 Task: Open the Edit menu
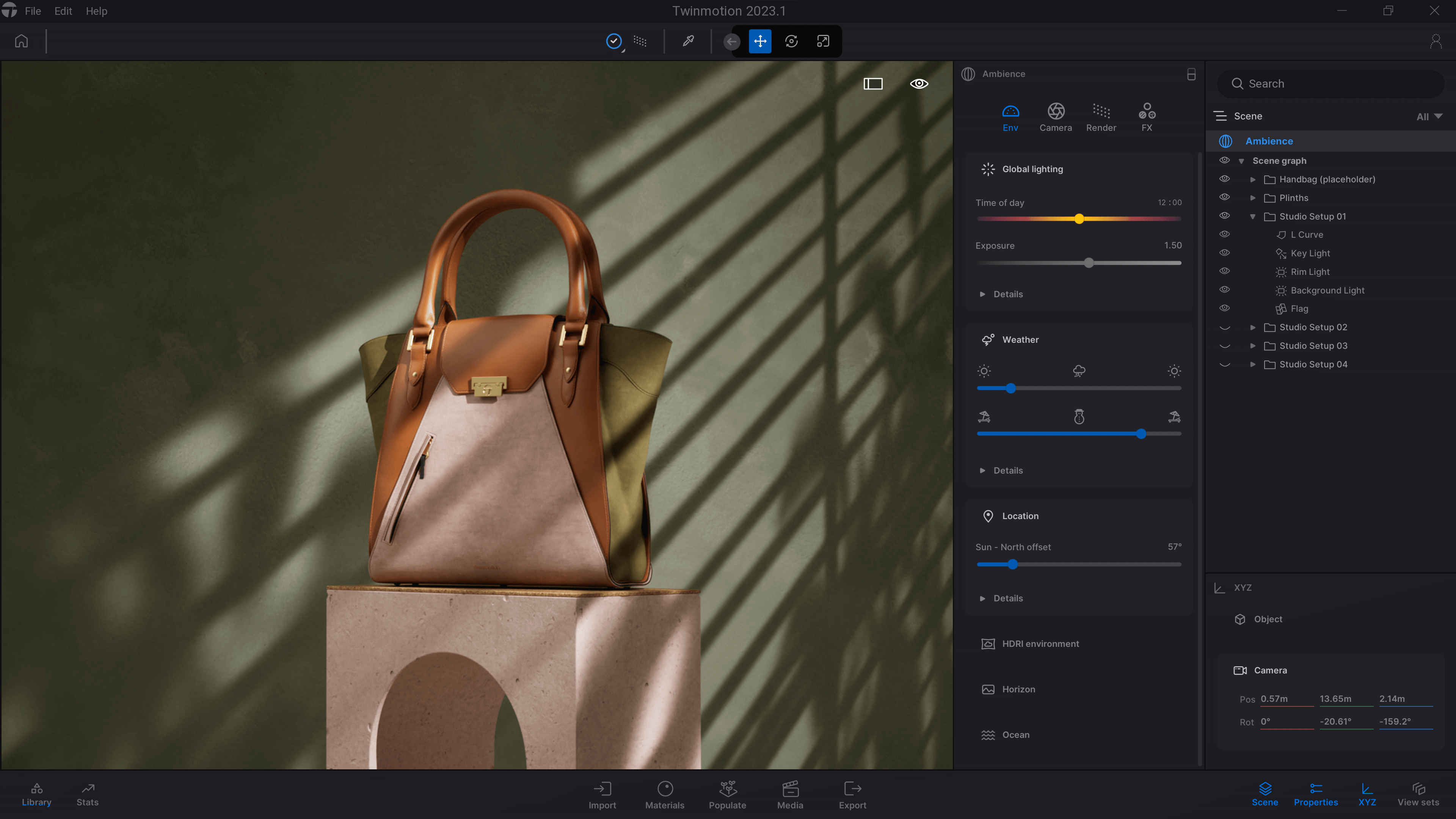63,11
